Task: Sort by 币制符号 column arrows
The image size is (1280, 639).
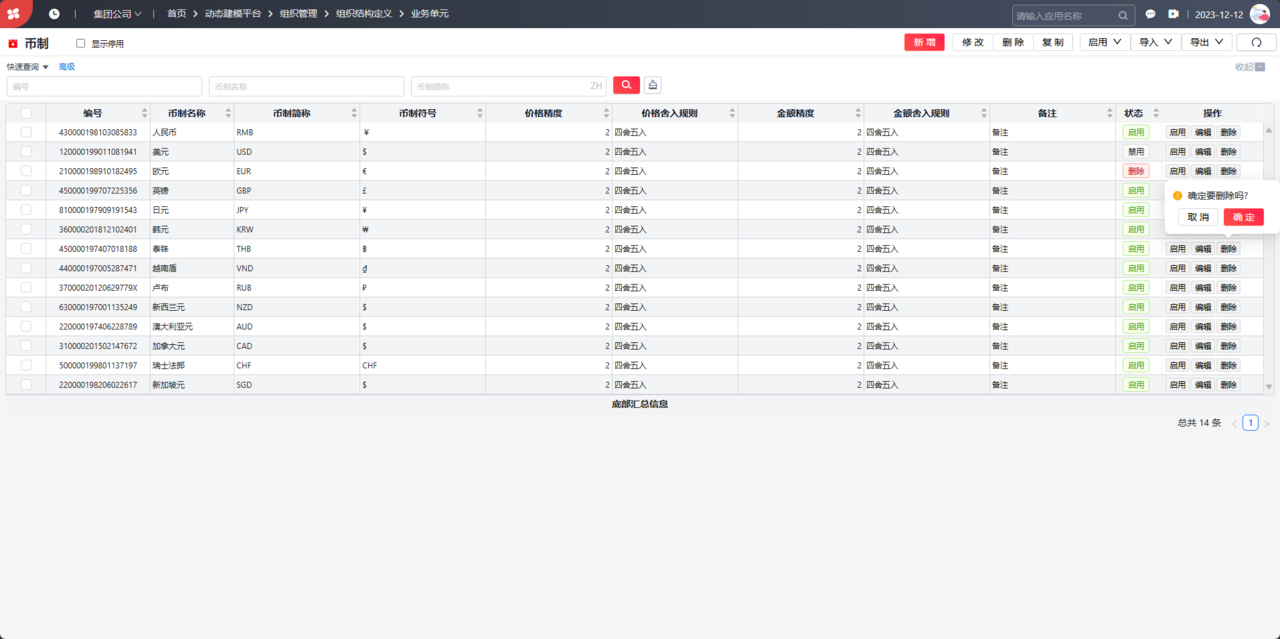Action: click(x=480, y=113)
